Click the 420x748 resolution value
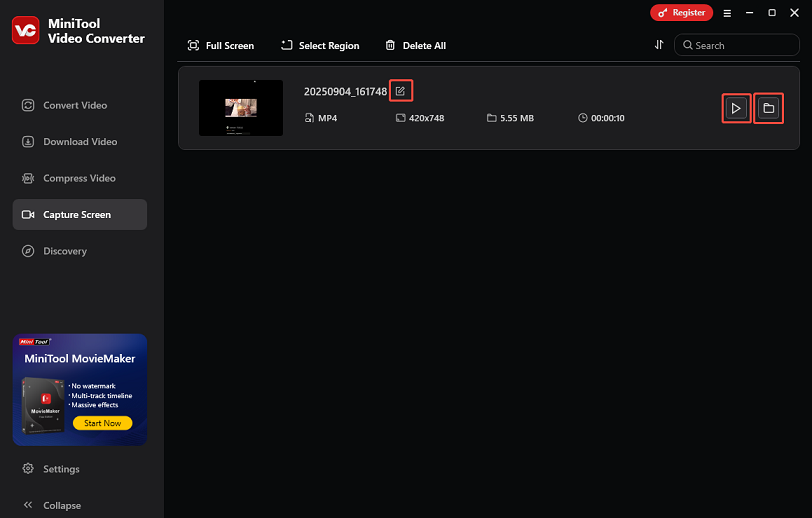 click(x=427, y=118)
